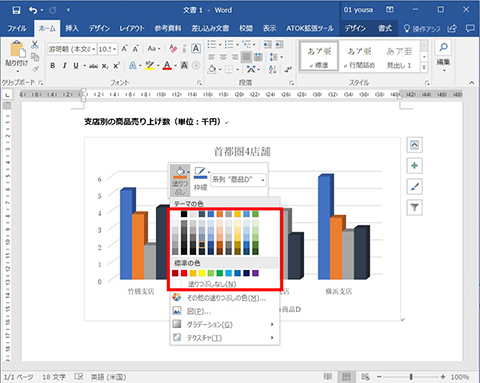Choose その他の塗りつぶしの色 option

[x=224, y=297]
